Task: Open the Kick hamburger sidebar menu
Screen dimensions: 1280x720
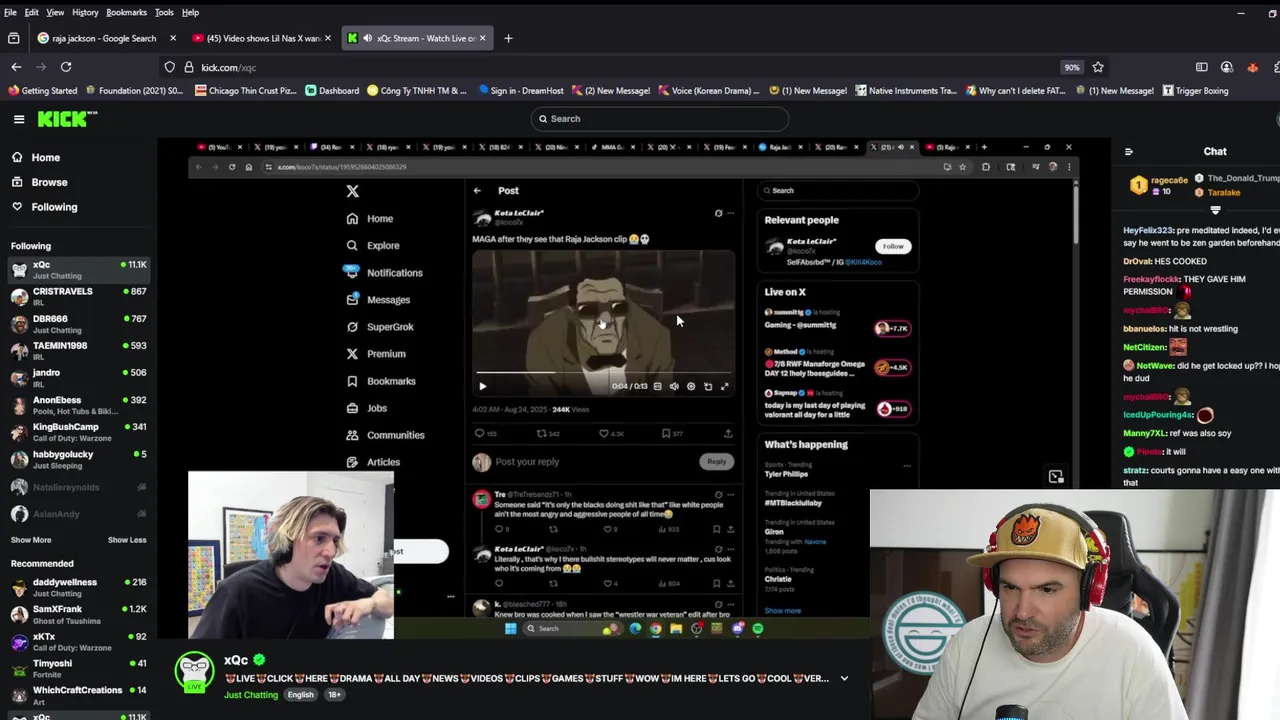Action: [19, 119]
